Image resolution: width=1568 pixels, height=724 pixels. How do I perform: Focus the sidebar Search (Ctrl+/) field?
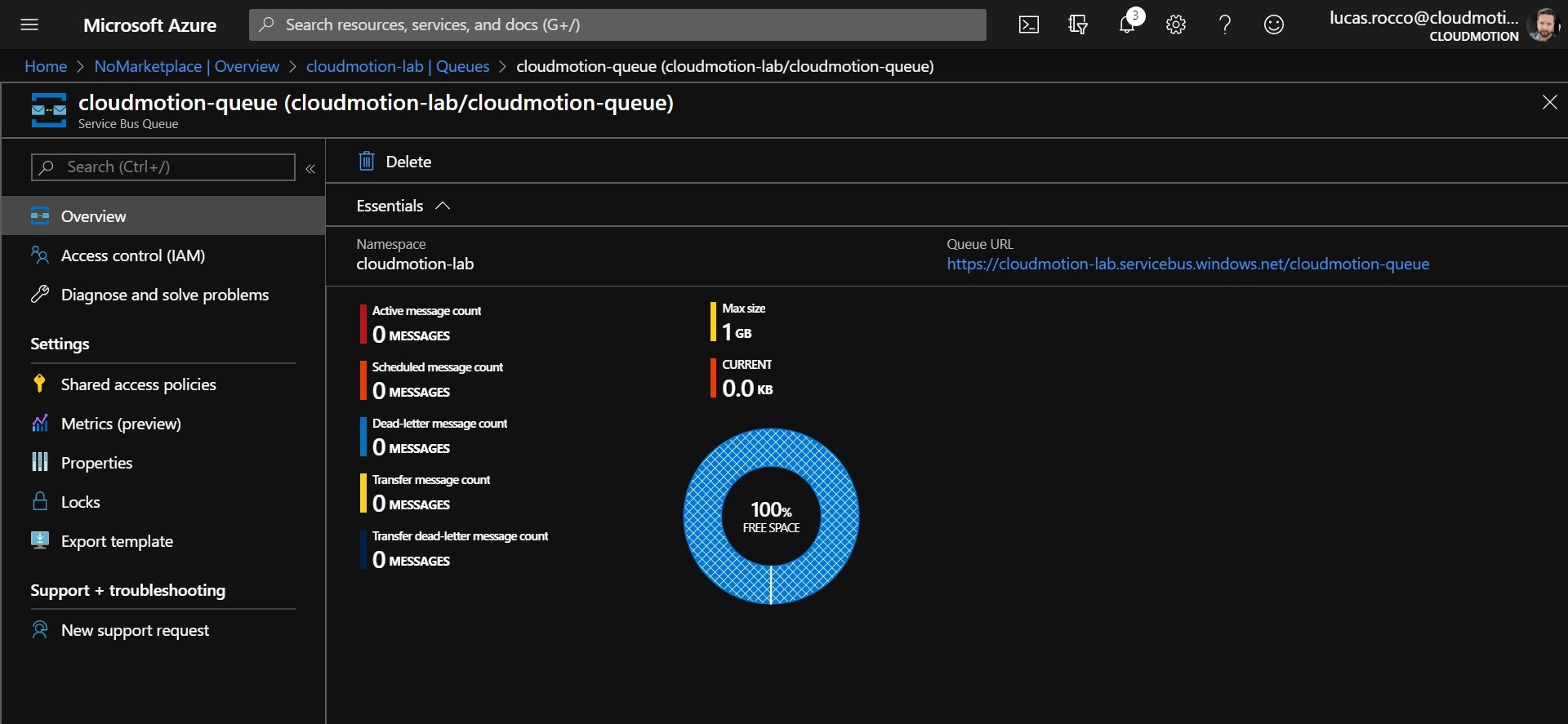163,167
